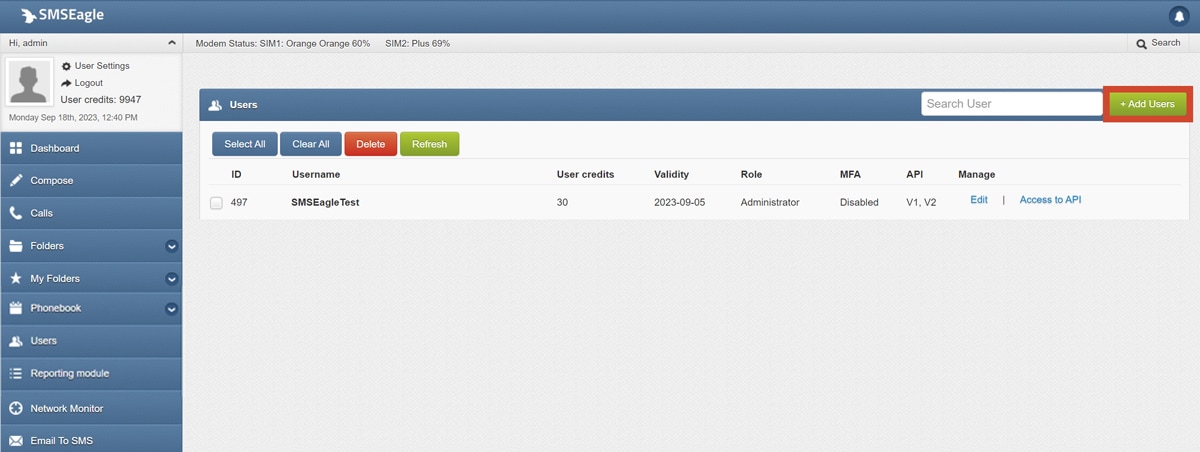This screenshot has width=1200, height=452.
Task: Expand the My Folders submenu arrow
Action: 171,279
